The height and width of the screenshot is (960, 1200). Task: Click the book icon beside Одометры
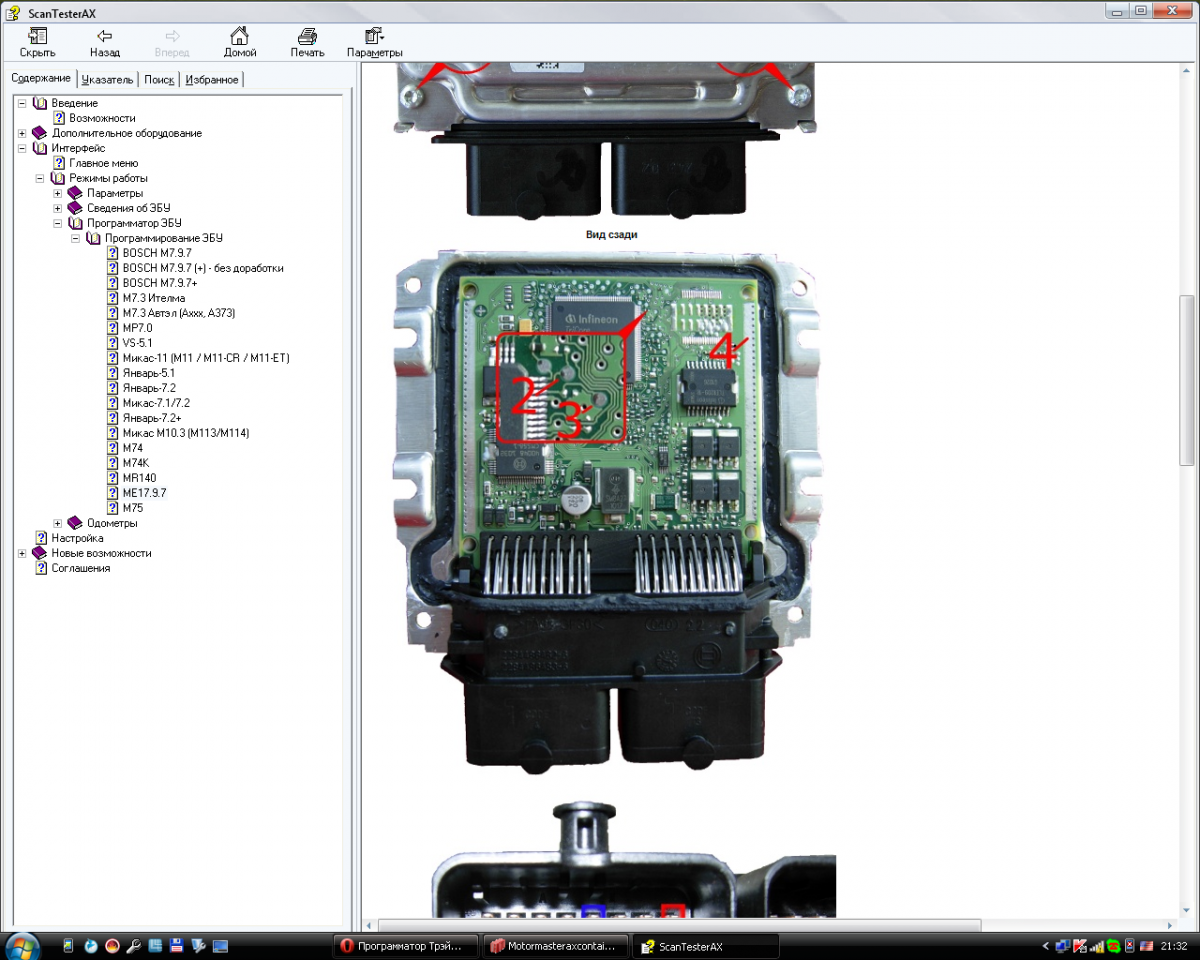(x=75, y=523)
